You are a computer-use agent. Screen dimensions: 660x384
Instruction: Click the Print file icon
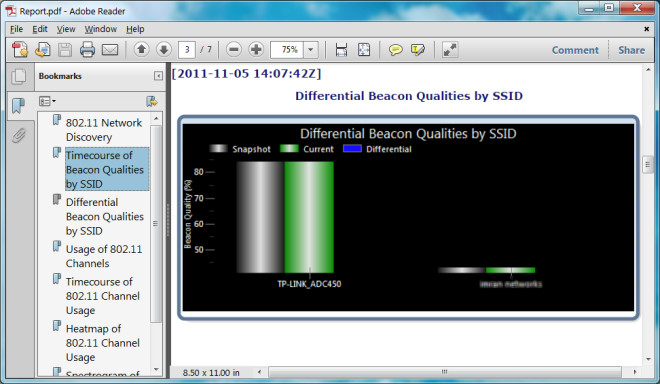[87, 50]
